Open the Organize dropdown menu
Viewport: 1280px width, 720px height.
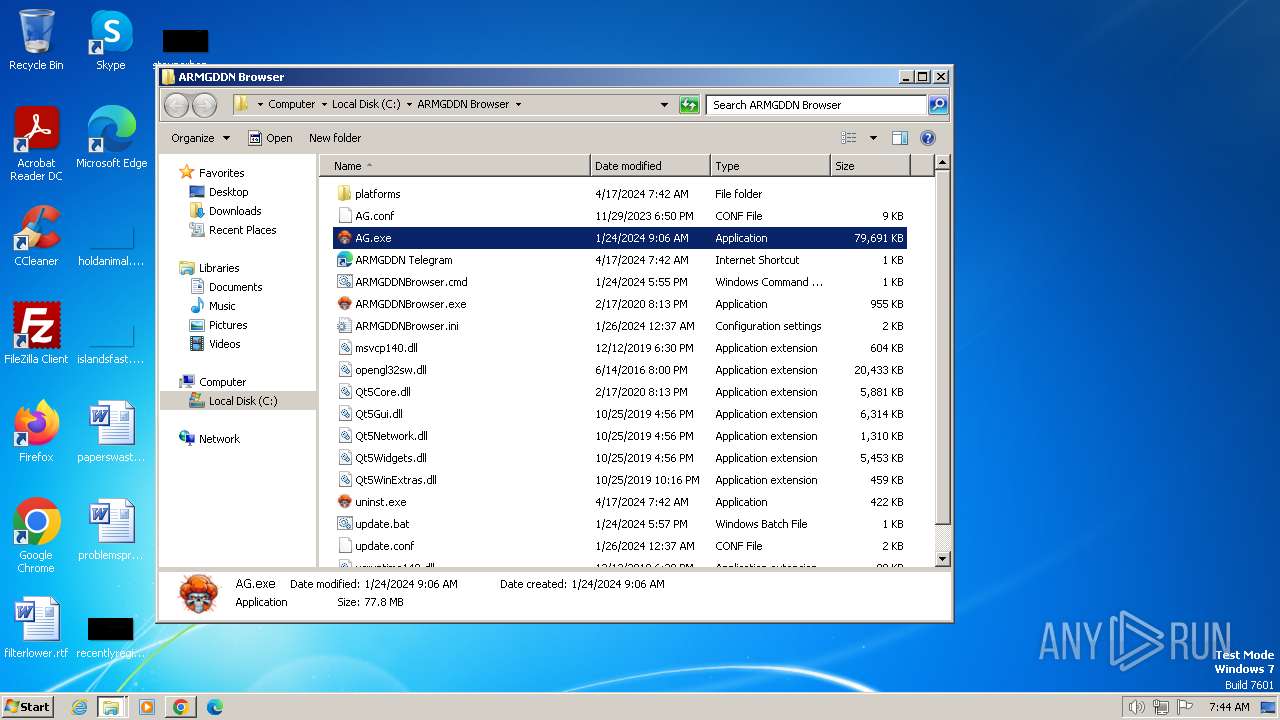point(200,138)
